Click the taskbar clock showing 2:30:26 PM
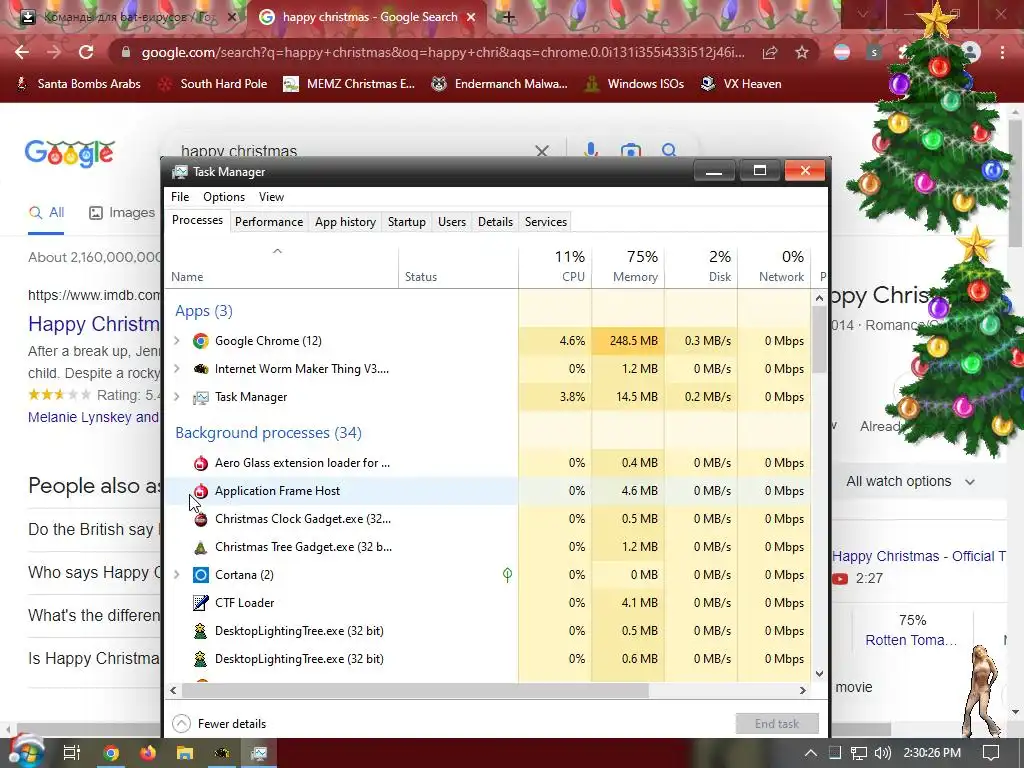The height and width of the screenshot is (768, 1024). point(932,753)
